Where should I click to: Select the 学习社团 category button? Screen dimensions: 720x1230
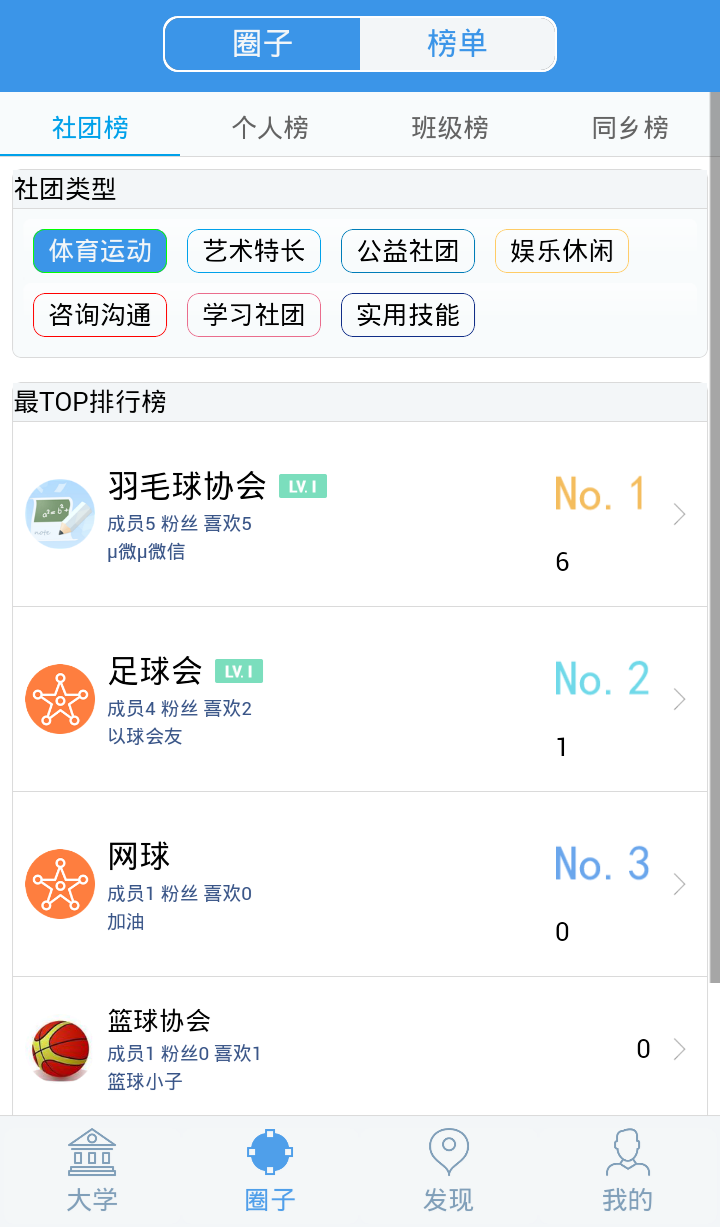click(254, 316)
